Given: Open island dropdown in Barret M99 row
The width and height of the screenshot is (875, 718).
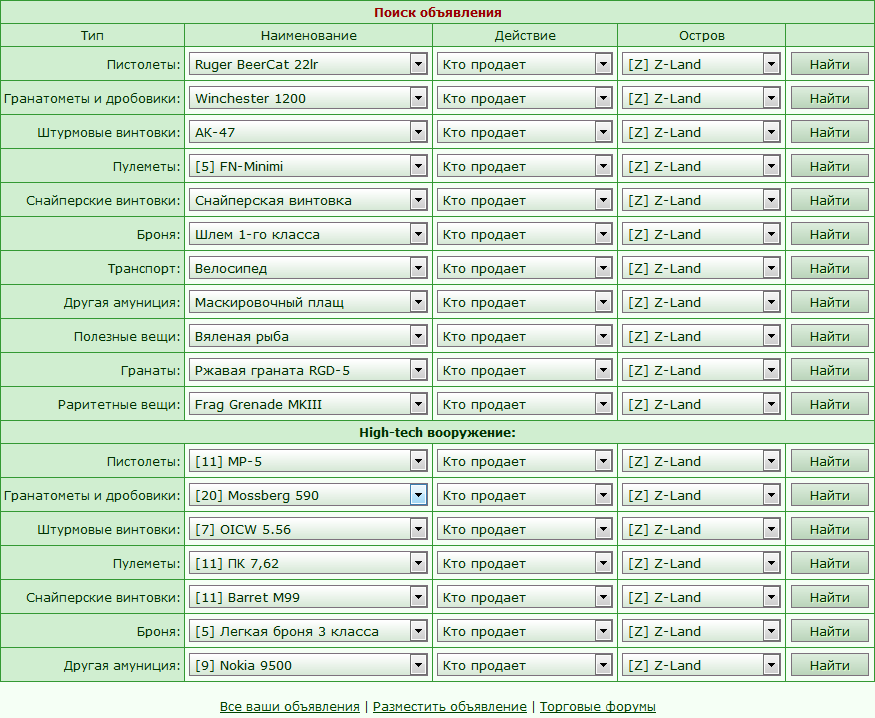Looking at the screenshot, I should (701, 598).
